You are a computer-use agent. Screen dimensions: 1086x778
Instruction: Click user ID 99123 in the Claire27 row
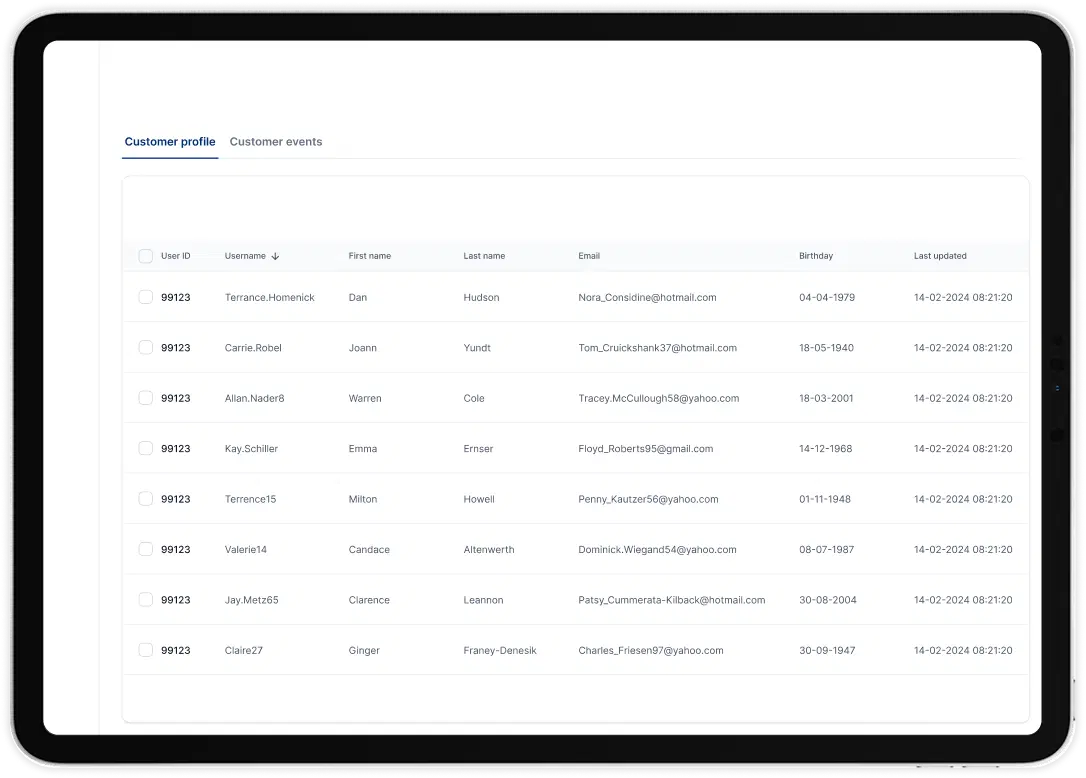175,651
